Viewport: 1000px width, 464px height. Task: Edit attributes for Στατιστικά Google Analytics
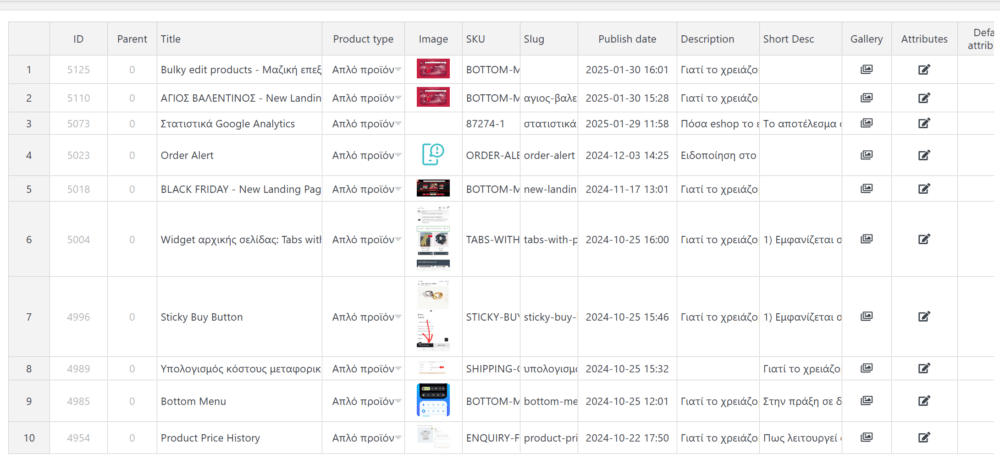[924, 123]
